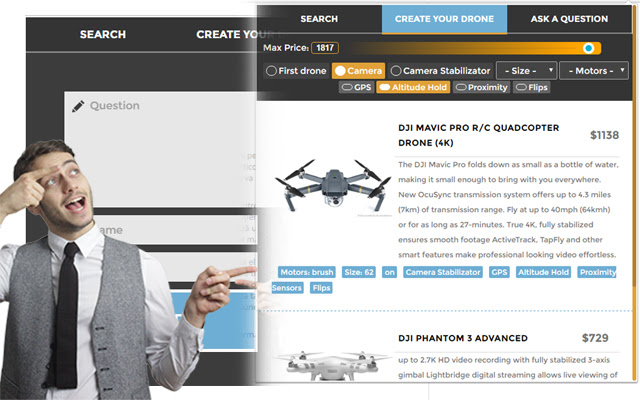Click into the Question text area
Viewport: 640px width, 400px height.
pos(160,149)
